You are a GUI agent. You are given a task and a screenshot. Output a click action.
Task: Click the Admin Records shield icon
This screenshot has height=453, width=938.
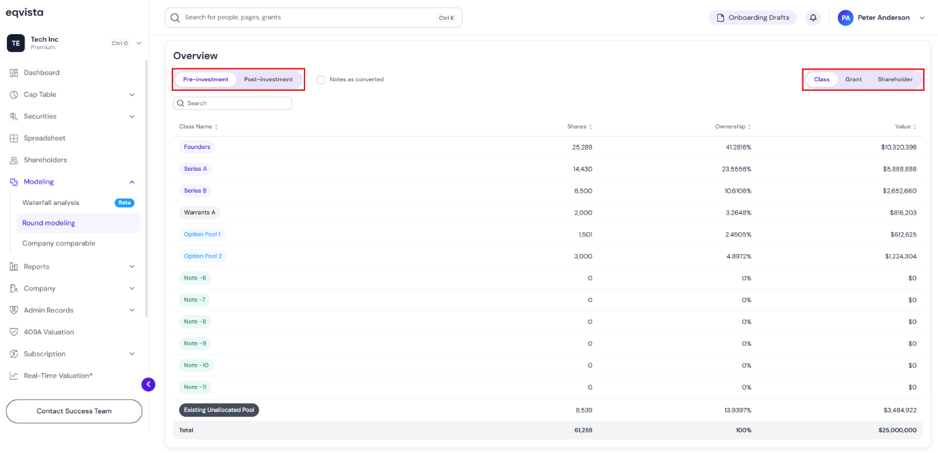pos(14,311)
